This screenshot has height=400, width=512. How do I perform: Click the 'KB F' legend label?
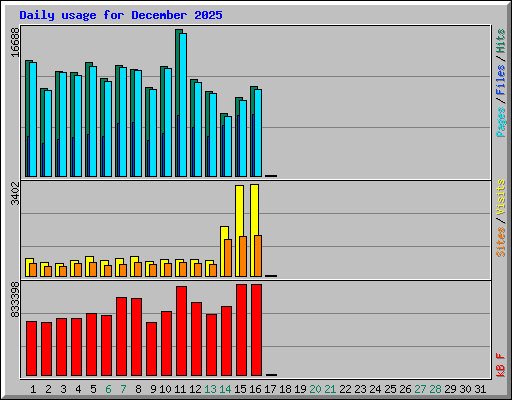[500, 365]
